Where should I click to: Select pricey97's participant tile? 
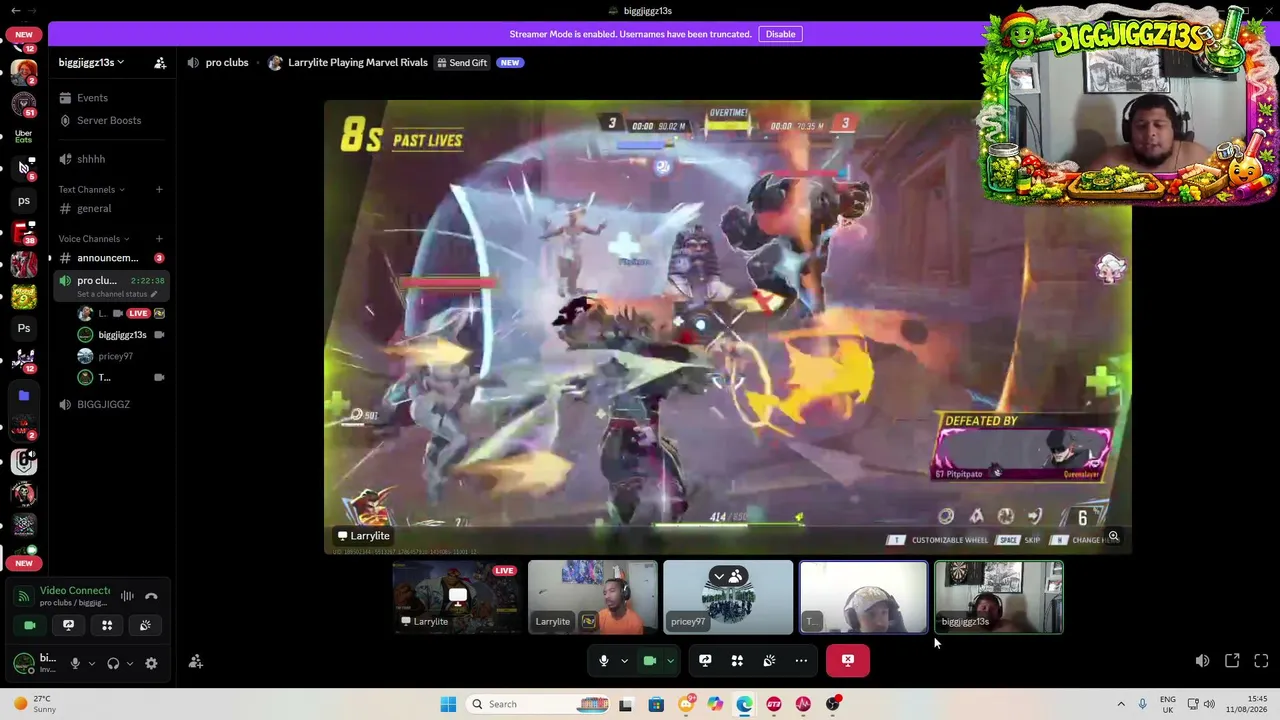point(728,597)
